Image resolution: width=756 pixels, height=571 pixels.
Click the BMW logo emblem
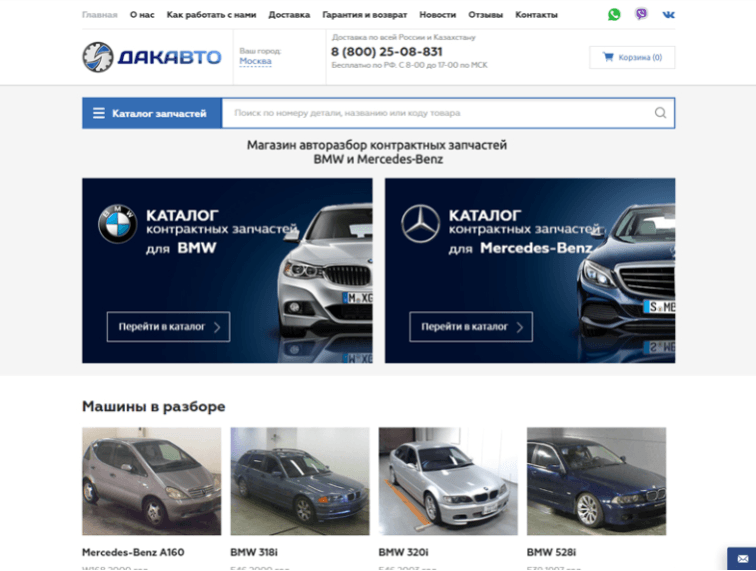click(118, 224)
